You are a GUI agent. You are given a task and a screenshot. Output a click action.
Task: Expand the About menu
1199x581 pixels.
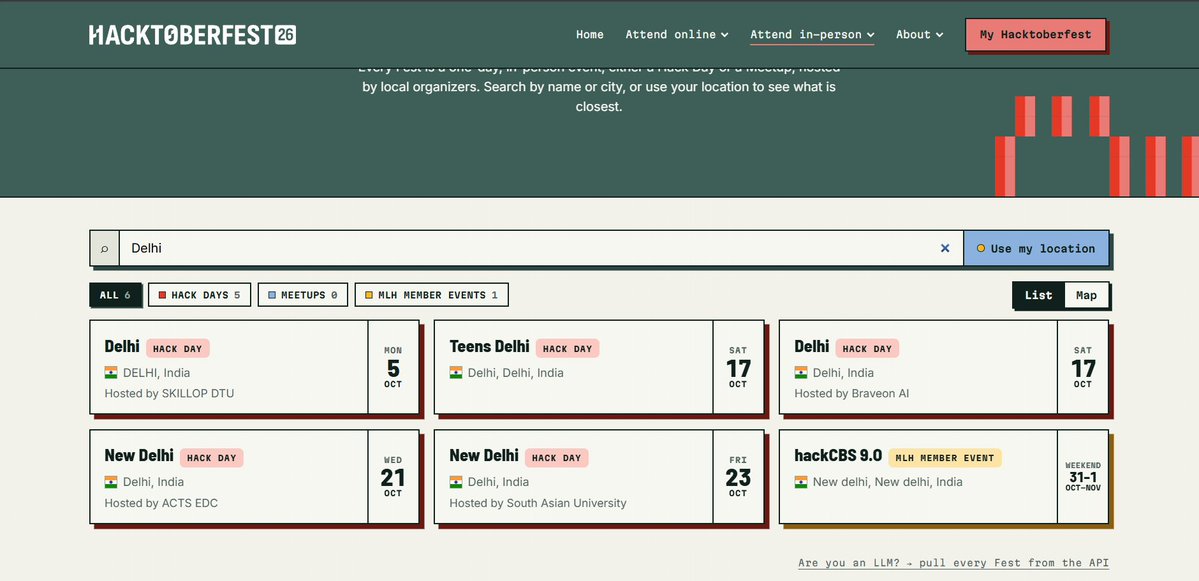click(x=920, y=34)
